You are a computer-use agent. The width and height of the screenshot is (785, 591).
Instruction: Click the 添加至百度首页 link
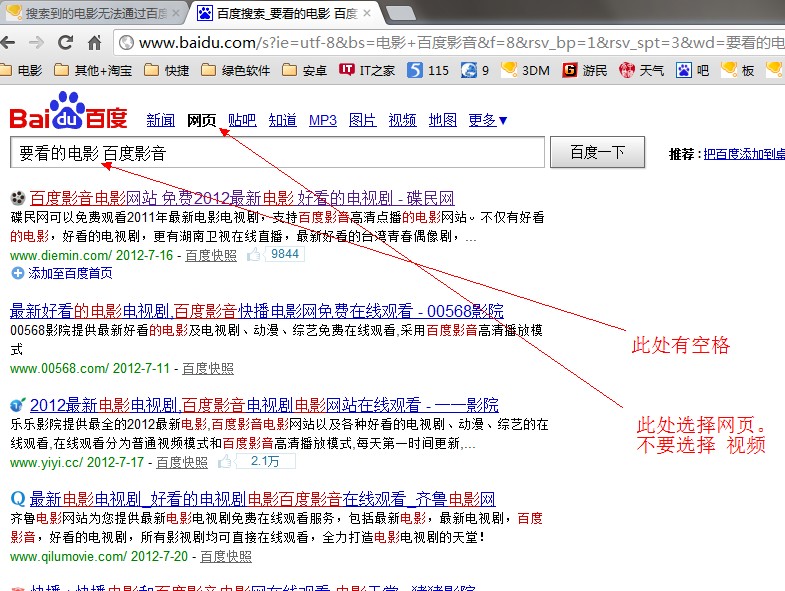(70, 273)
